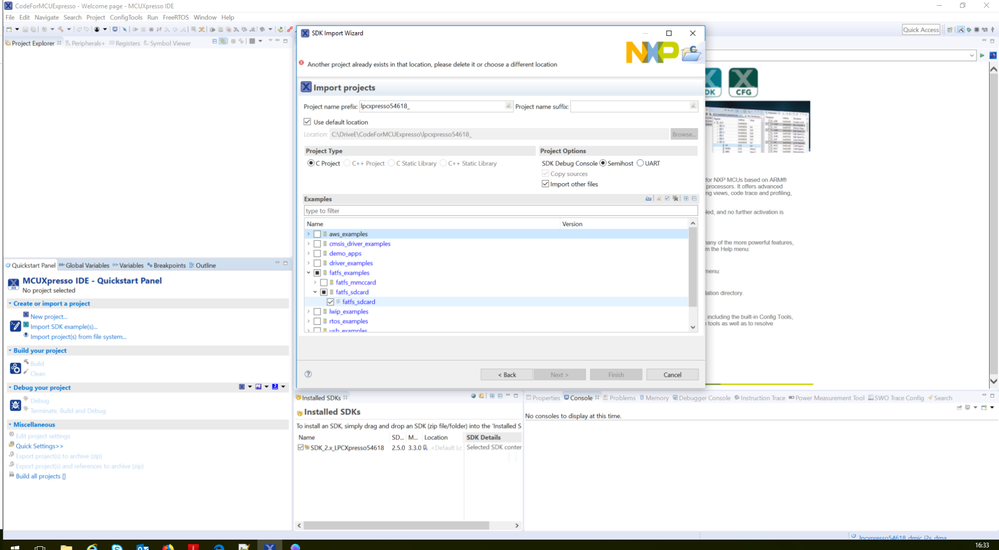Click the Cancel button in wizard
Image resolution: width=999 pixels, height=550 pixels.
(672, 375)
